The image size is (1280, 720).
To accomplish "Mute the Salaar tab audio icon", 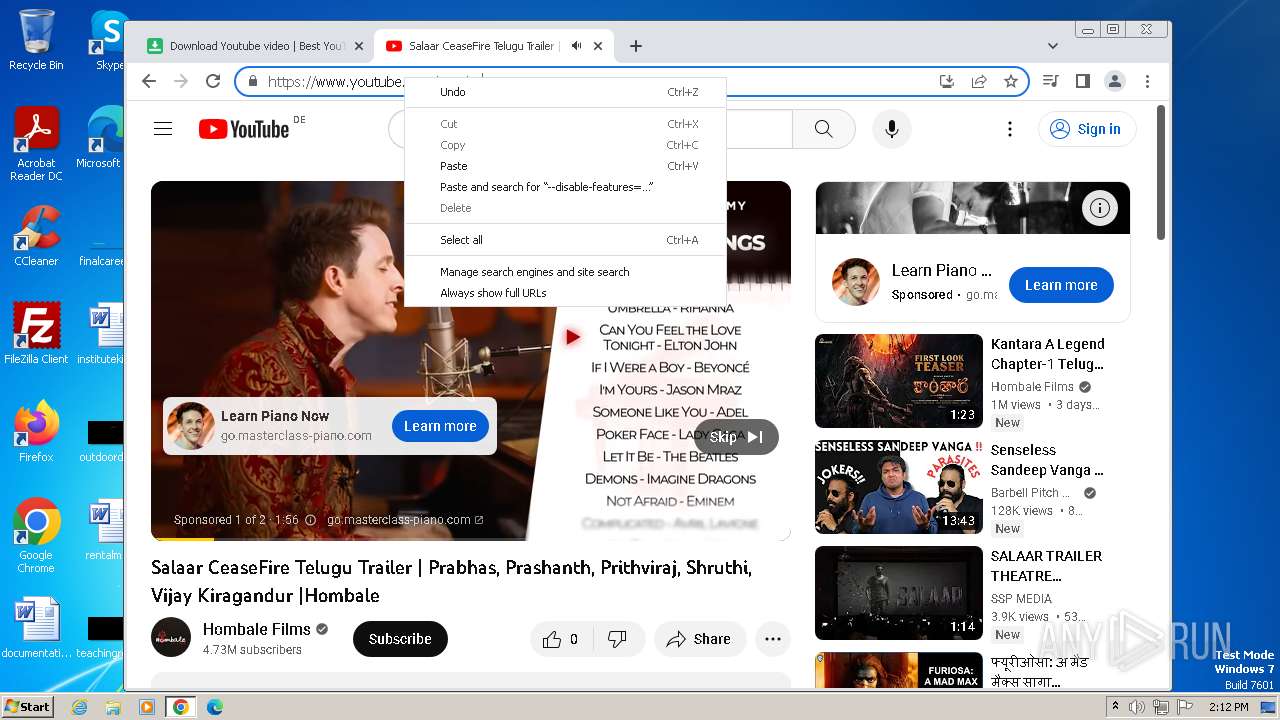I will 576,46.
